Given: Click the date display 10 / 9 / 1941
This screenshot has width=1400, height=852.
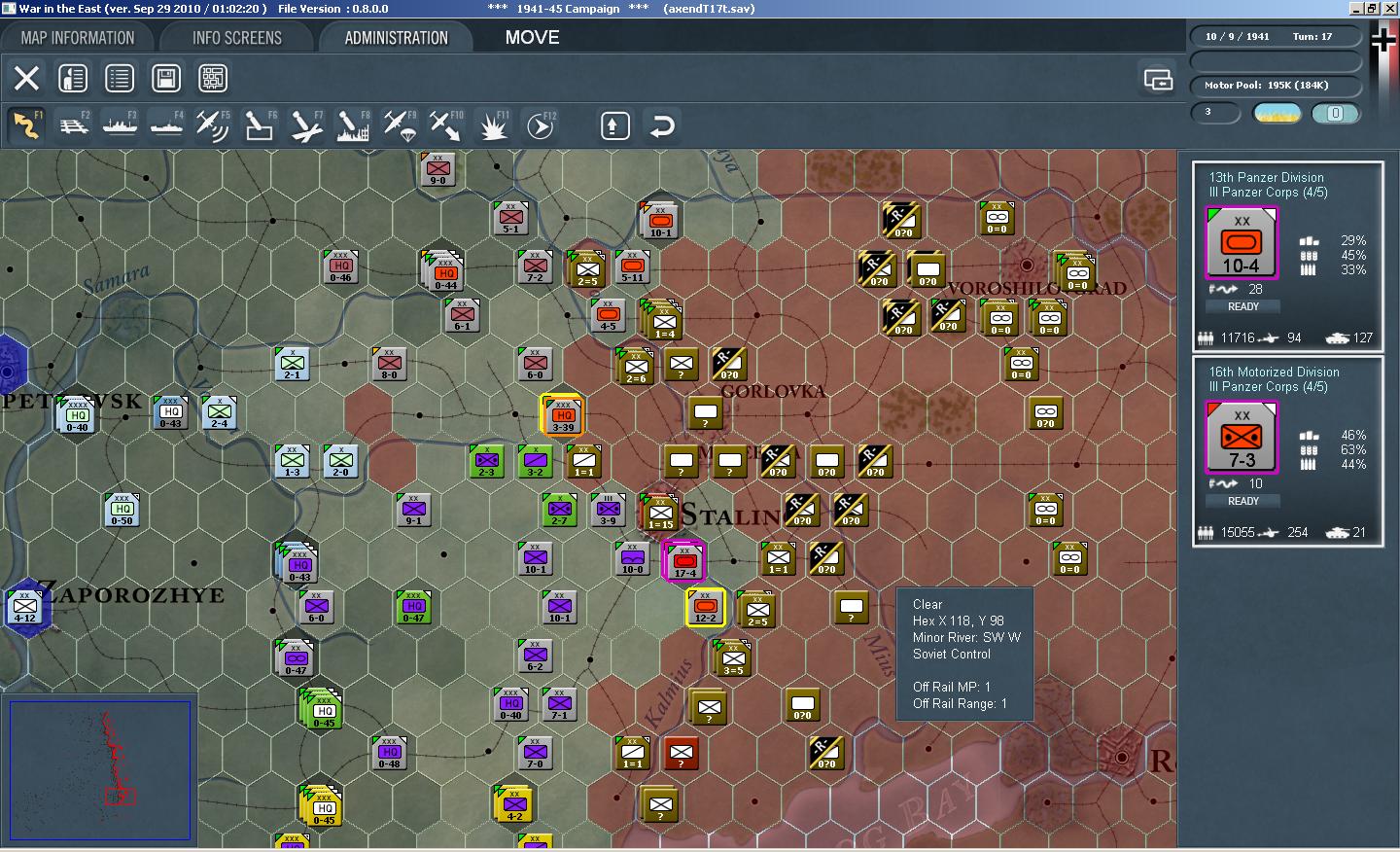Looking at the screenshot, I should (1237, 37).
